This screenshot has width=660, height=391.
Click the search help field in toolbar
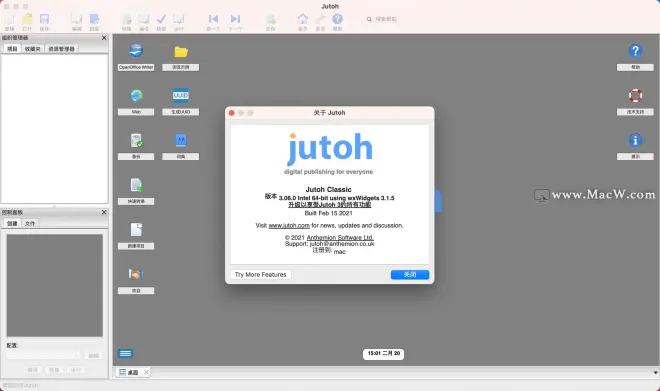point(387,19)
